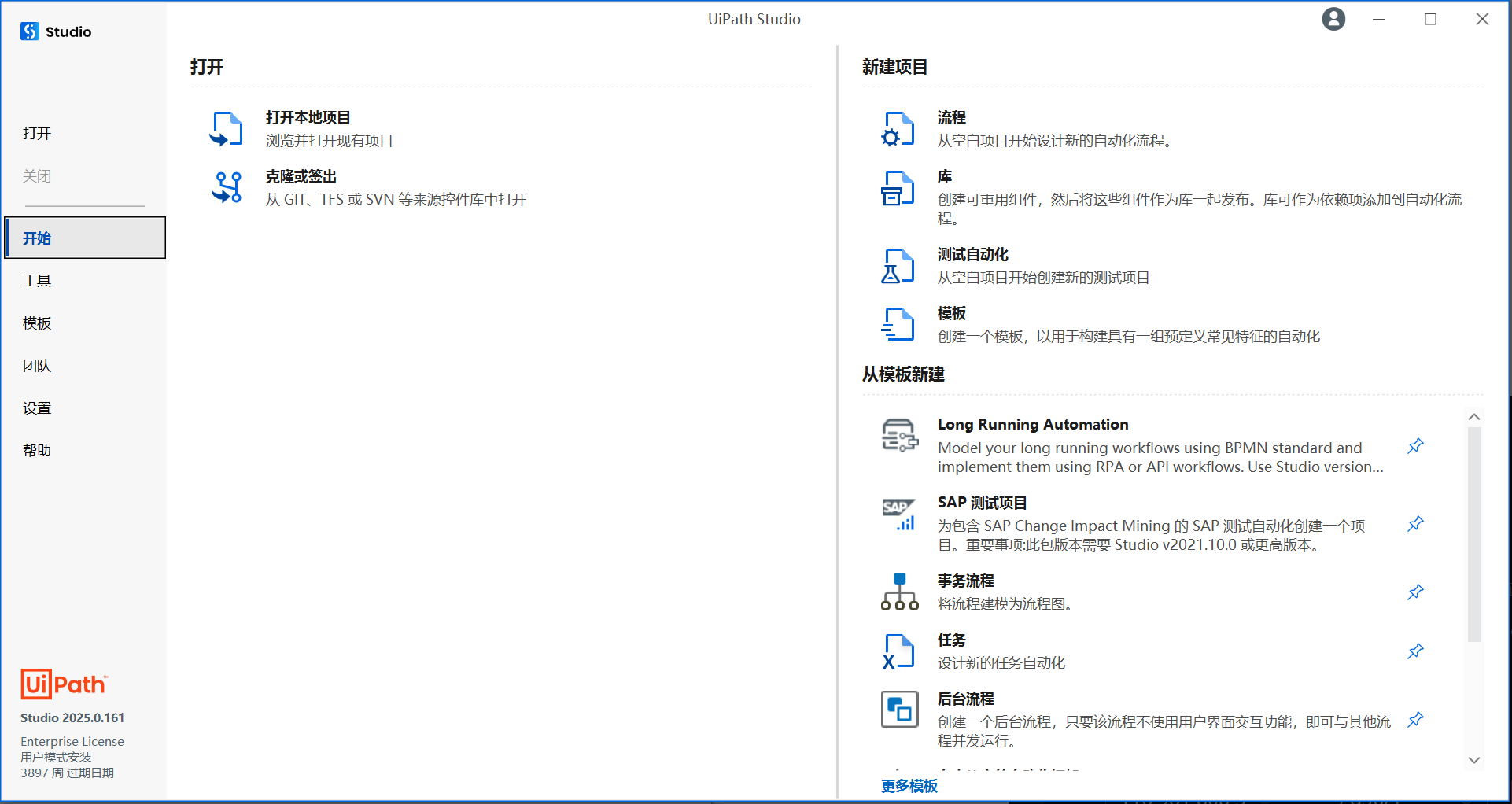This screenshot has width=1512, height=804.
Task: Click the 库 library icon
Action: click(898, 188)
